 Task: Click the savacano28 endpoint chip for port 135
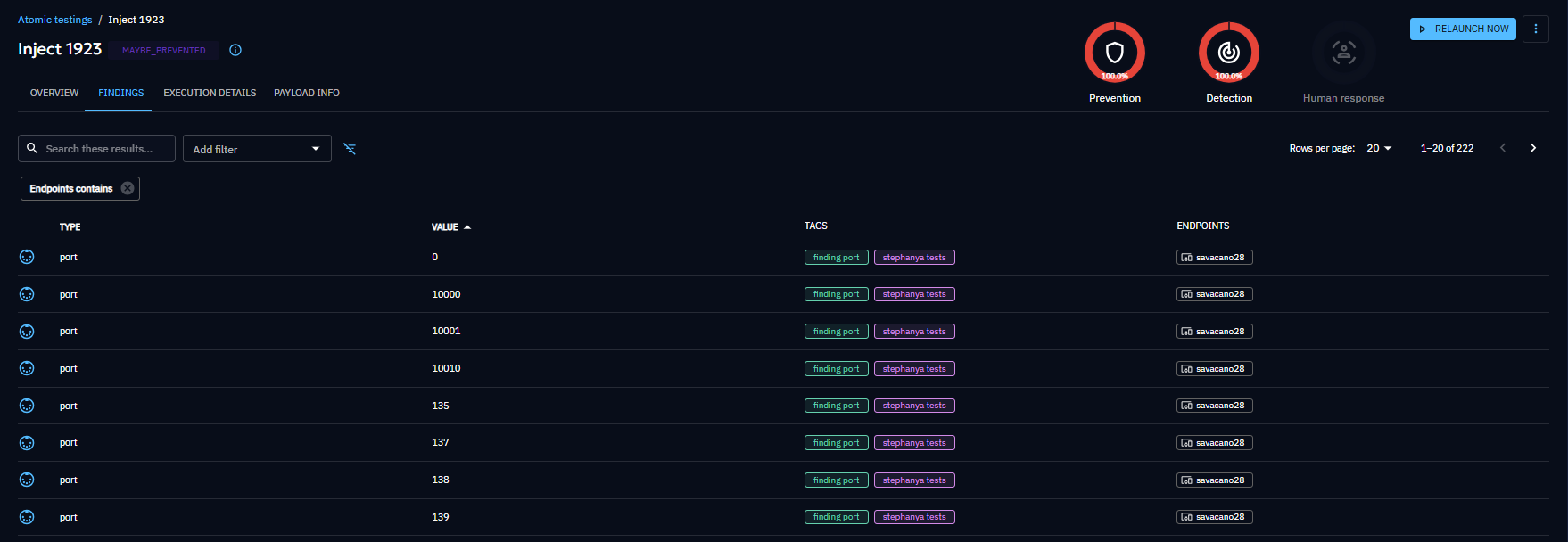pos(1214,406)
